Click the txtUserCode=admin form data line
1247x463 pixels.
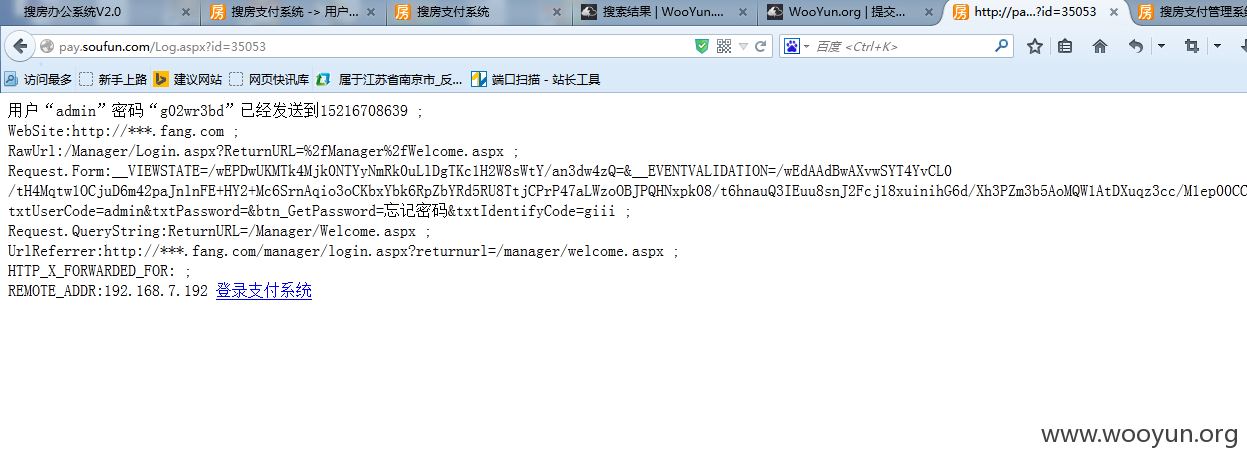pyautogui.click(x=319, y=211)
